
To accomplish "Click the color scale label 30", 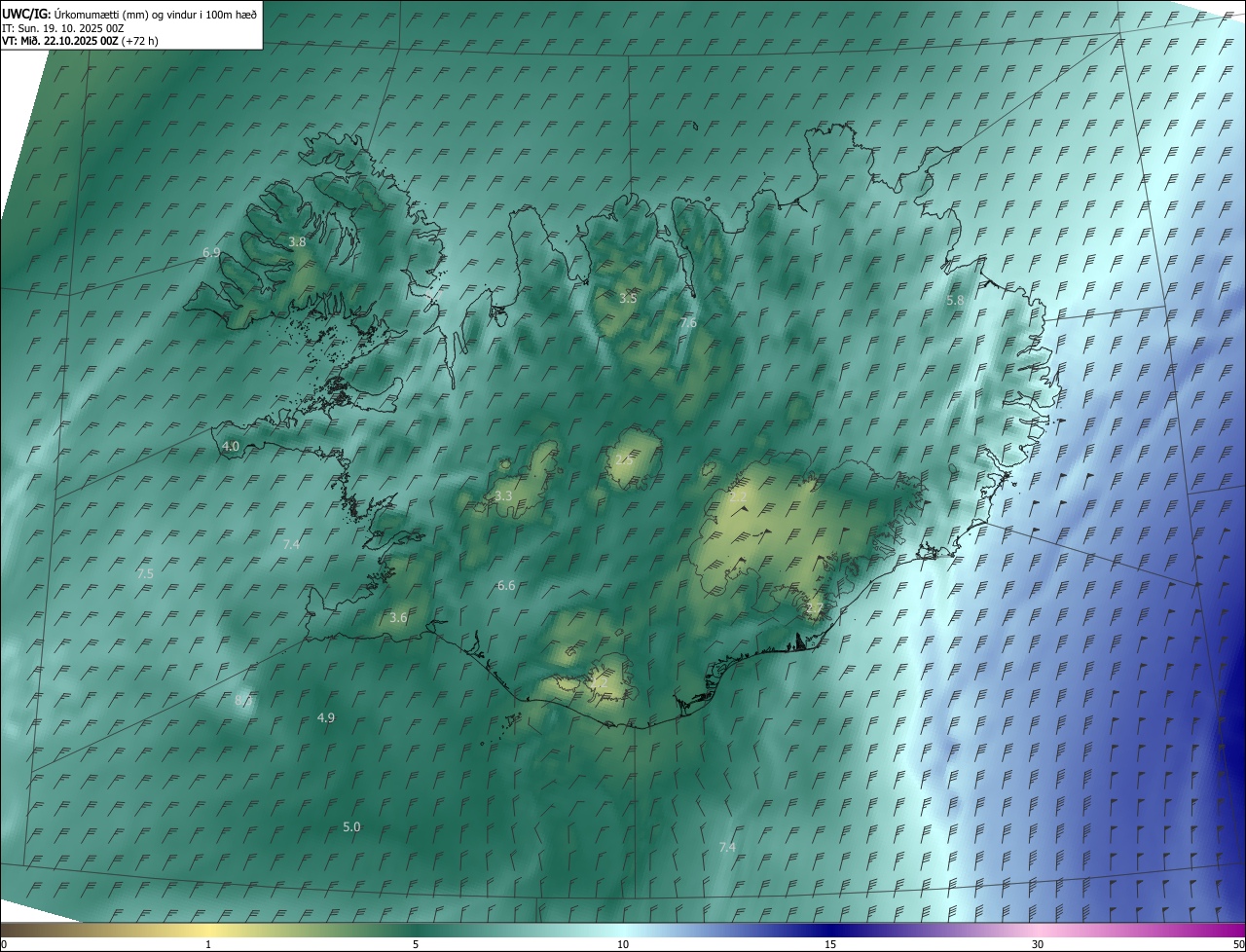I will point(1038,945).
